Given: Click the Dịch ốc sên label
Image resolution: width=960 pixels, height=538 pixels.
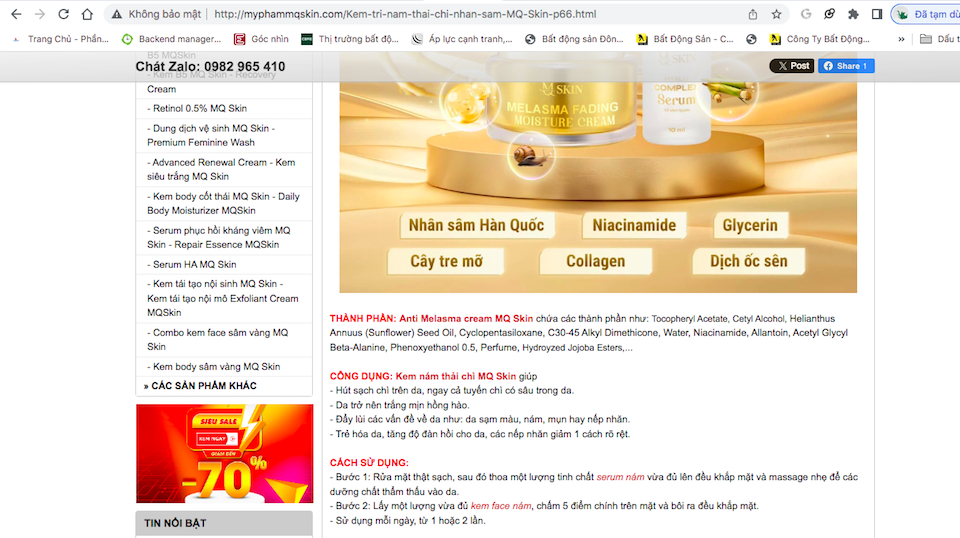Looking at the screenshot, I should [x=748, y=261].
